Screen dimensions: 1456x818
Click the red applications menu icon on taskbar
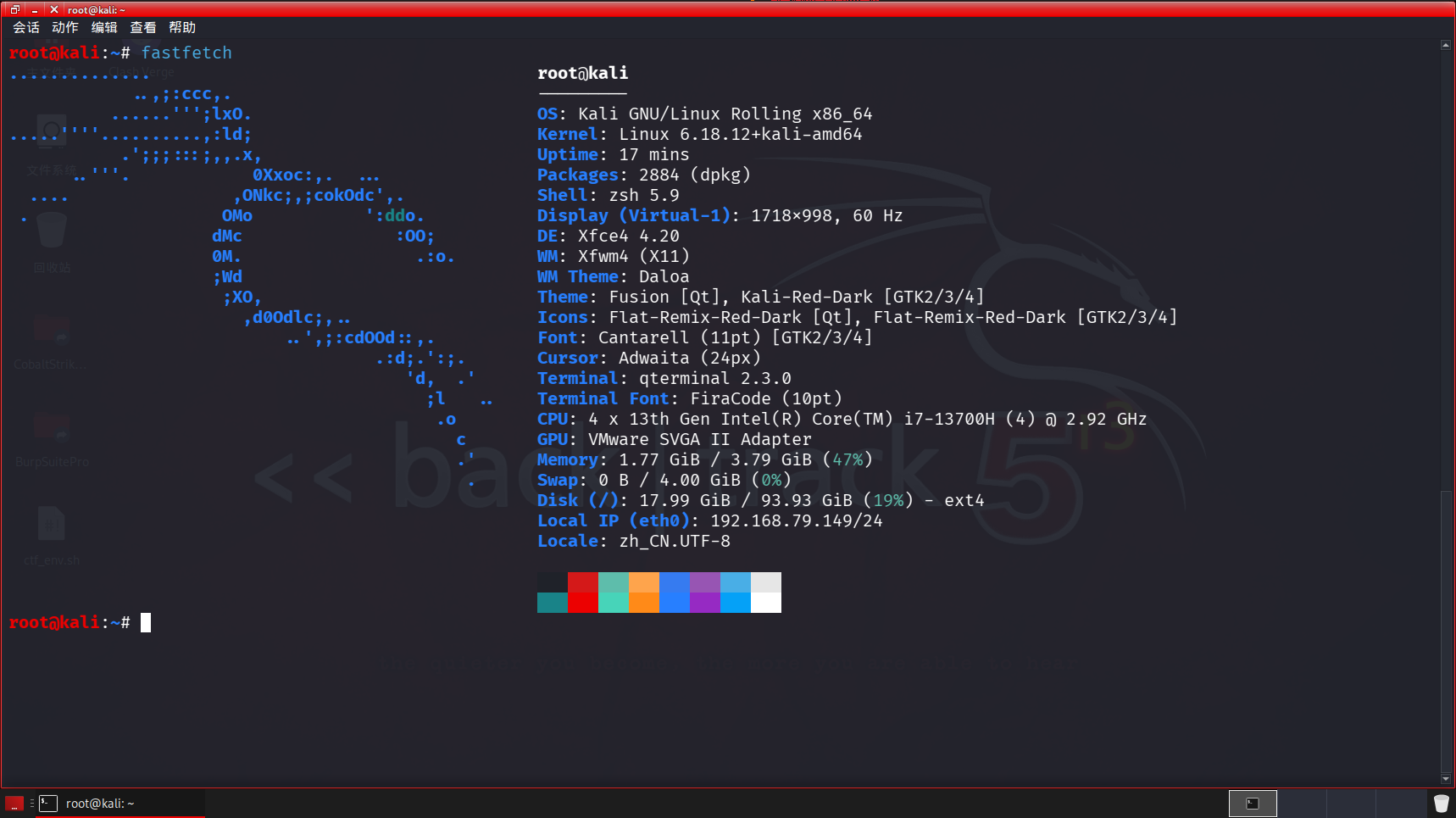14,803
